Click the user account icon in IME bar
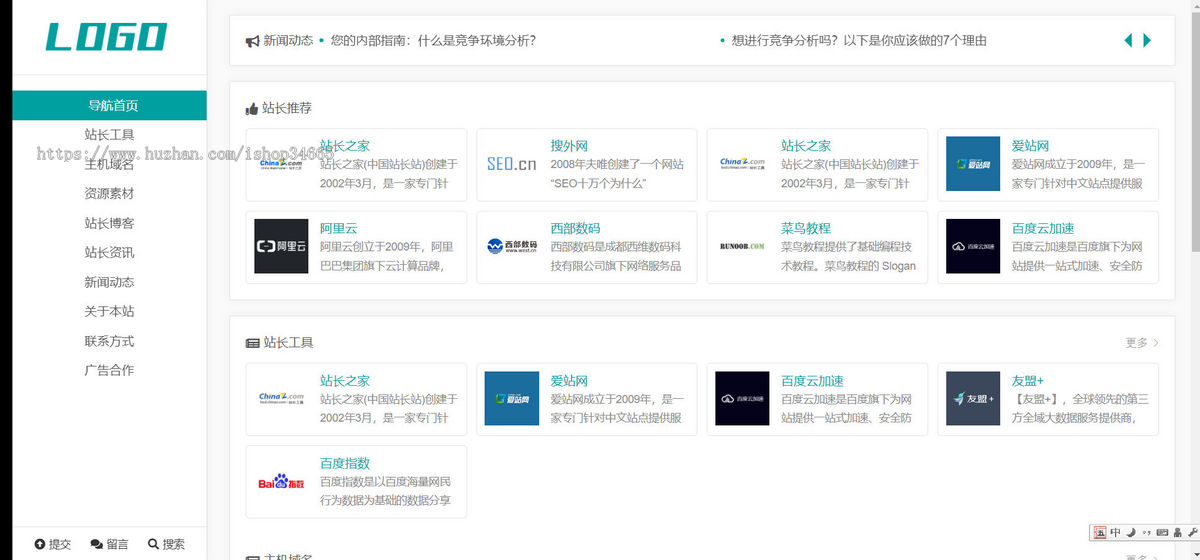Image resolution: width=1200 pixels, height=560 pixels. click(x=1177, y=532)
